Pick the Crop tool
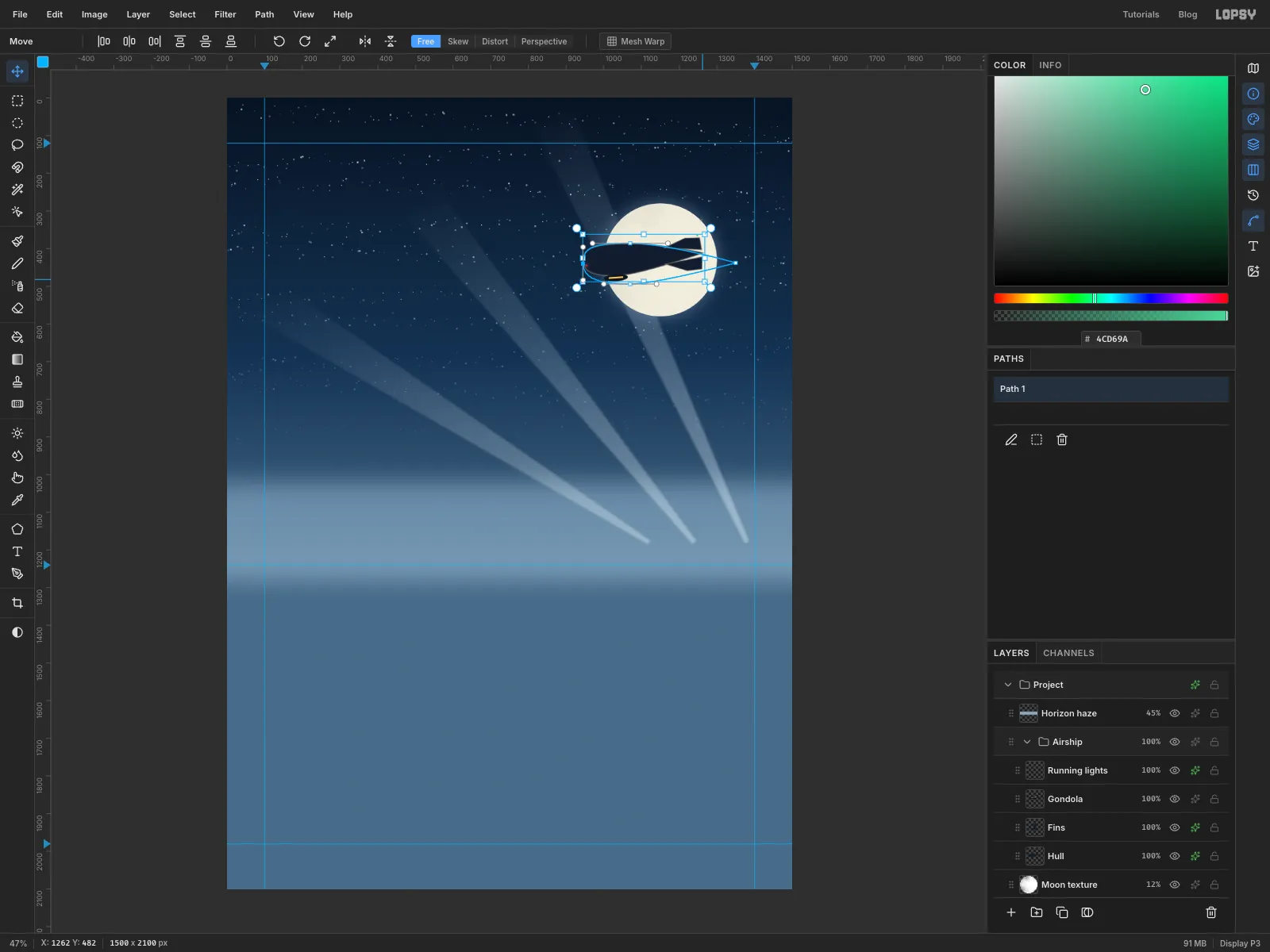The image size is (1270, 952). click(17, 603)
